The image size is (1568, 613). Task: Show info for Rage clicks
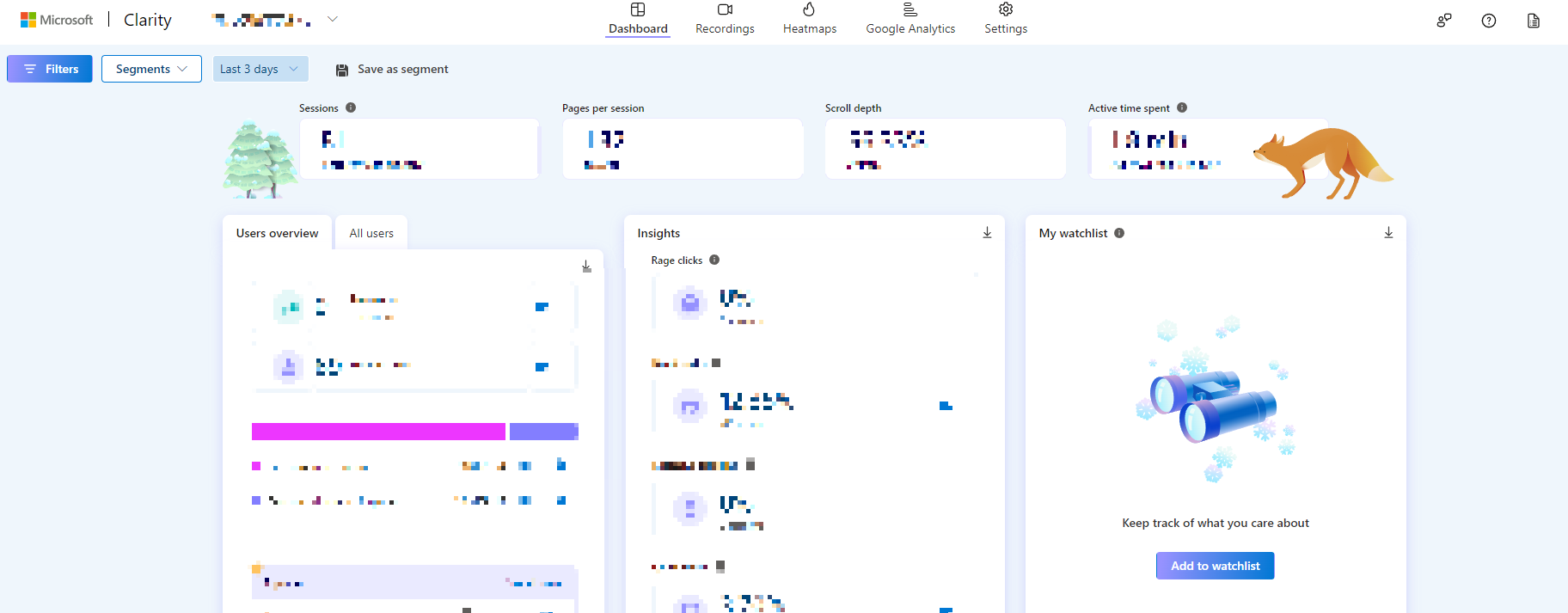(714, 260)
